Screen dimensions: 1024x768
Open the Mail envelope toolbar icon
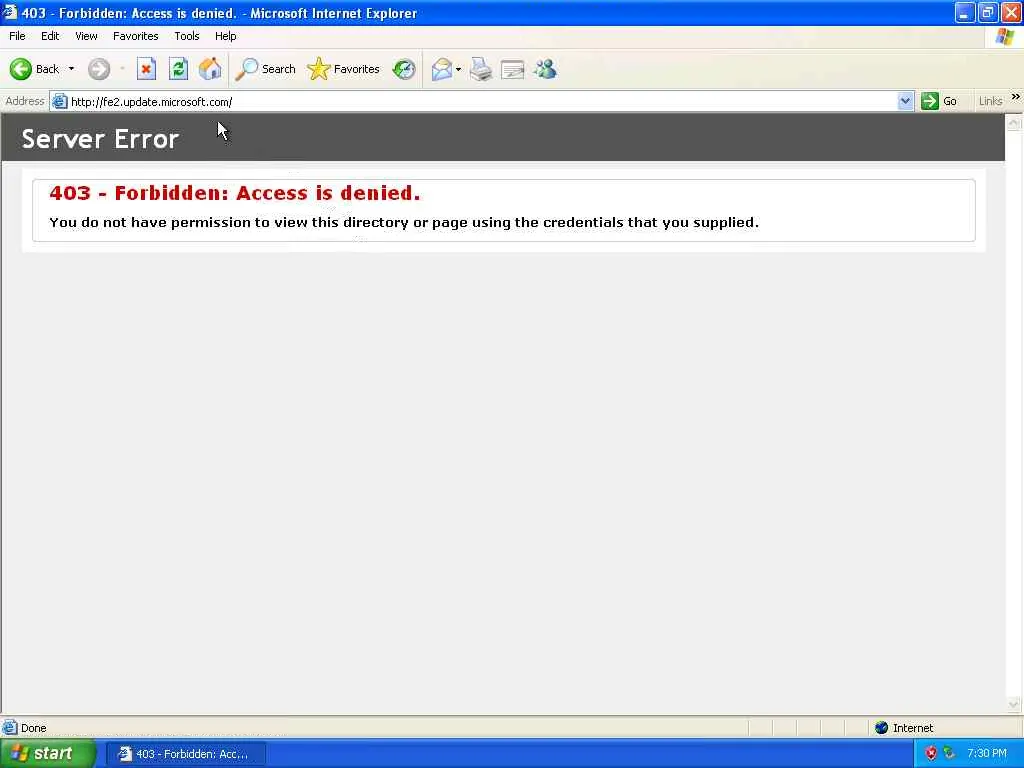(x=442, y=69)
